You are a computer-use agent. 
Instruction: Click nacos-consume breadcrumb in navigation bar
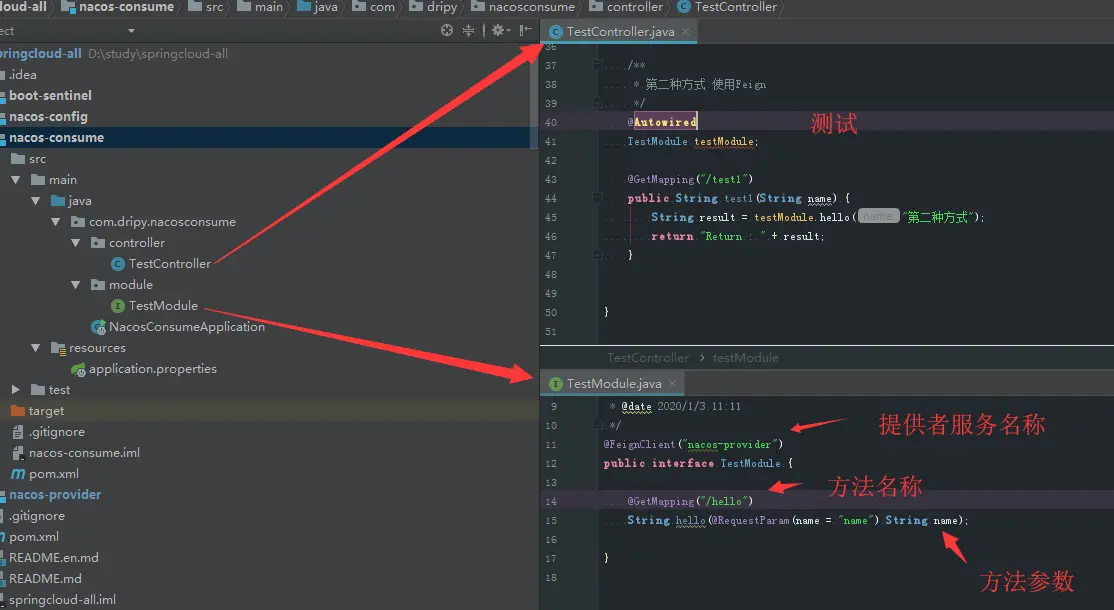click(118, 7)
